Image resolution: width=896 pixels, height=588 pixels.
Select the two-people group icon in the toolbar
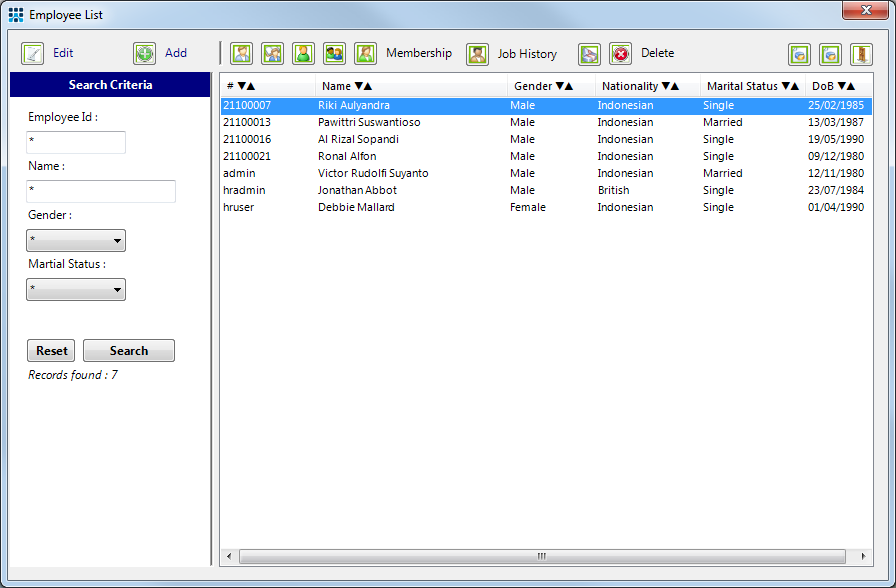334,53
